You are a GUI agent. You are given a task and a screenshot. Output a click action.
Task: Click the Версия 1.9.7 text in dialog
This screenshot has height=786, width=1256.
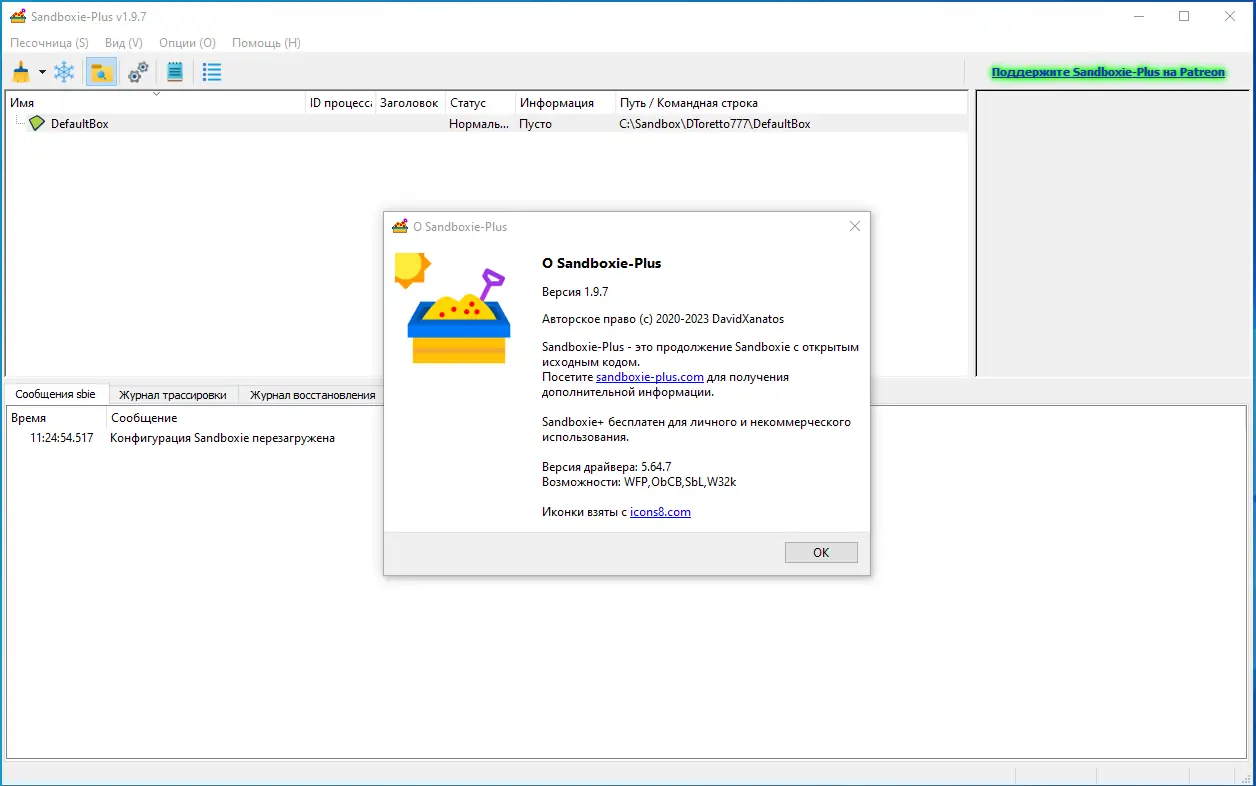click(x=575, y=292)
